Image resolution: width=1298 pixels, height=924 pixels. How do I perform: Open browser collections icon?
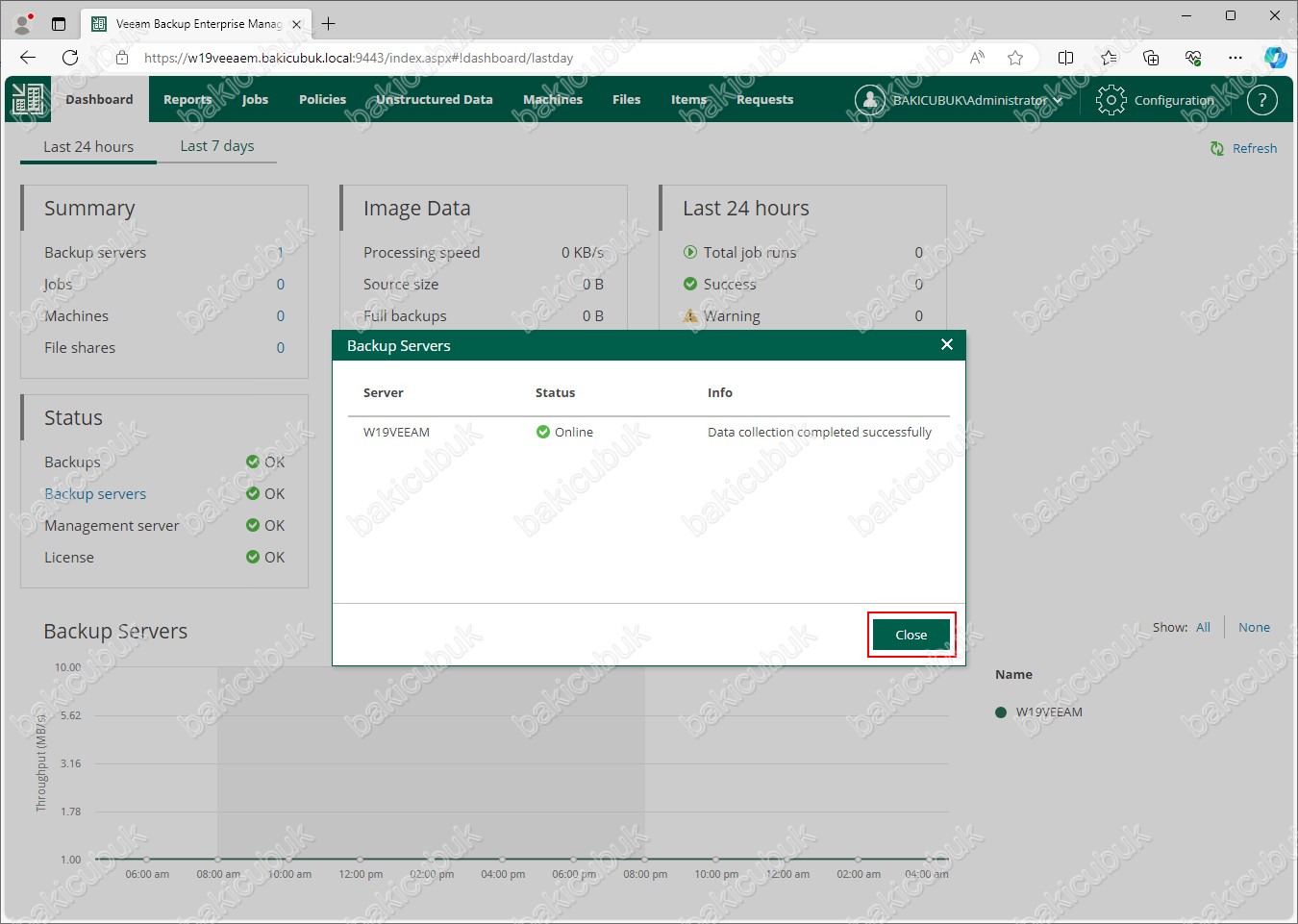(x=1151, y=58)
